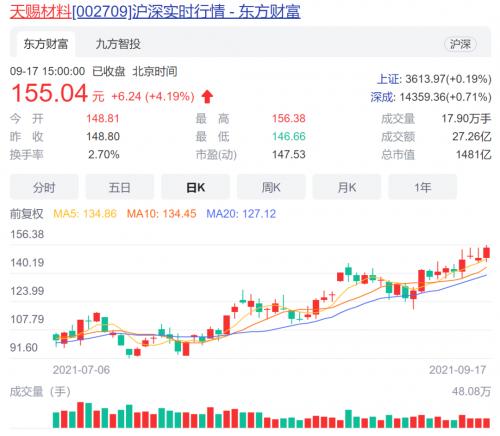Click the 沪深 market badge

click(x=460, y=44)
